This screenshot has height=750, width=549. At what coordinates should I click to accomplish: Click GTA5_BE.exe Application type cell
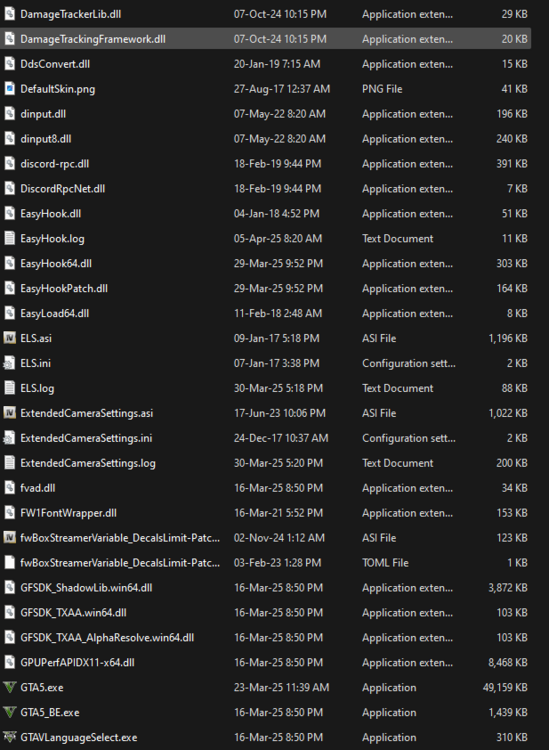389,712
